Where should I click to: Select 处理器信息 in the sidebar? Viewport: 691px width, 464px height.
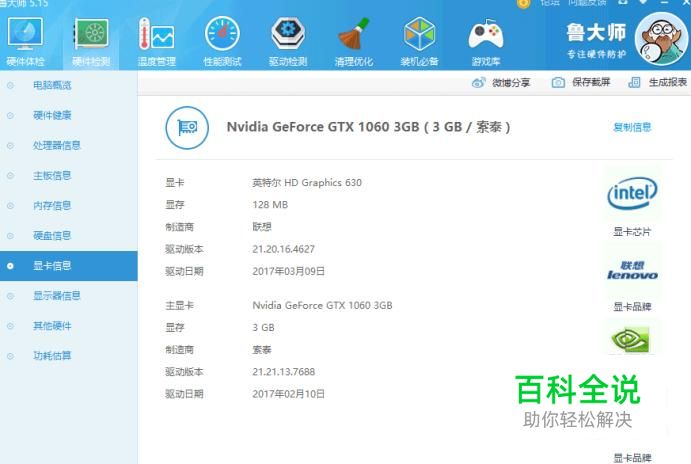point(56,145)
